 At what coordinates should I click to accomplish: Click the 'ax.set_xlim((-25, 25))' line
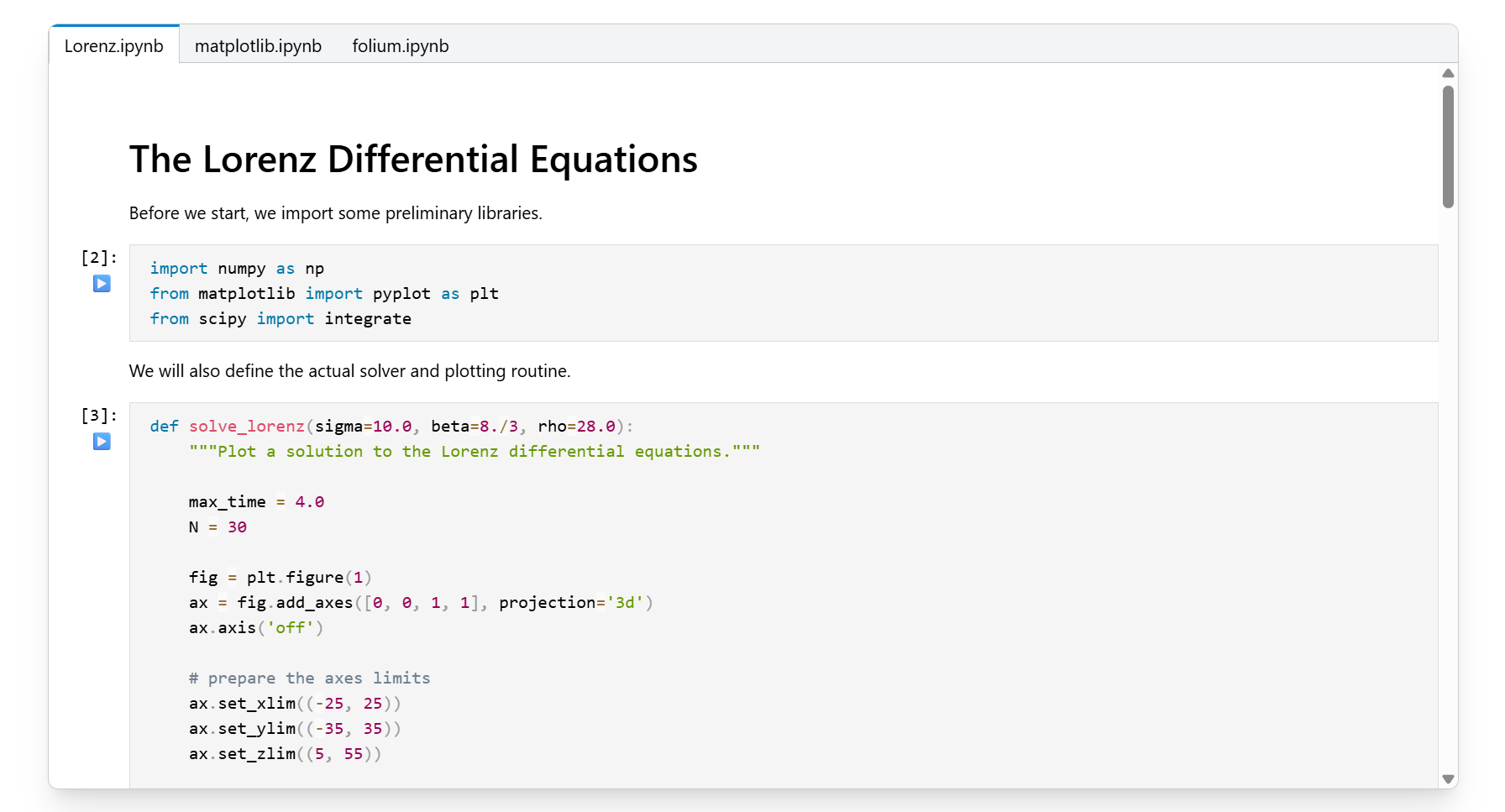(x=295, y=704)
